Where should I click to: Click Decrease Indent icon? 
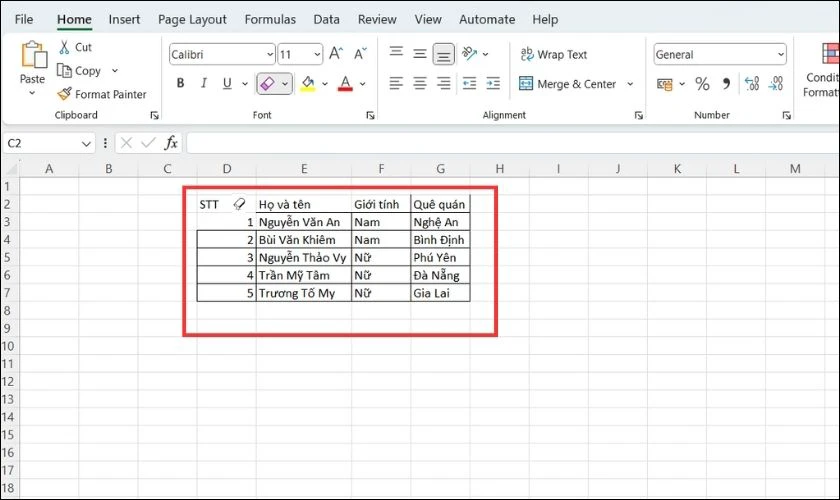point(469,84)
